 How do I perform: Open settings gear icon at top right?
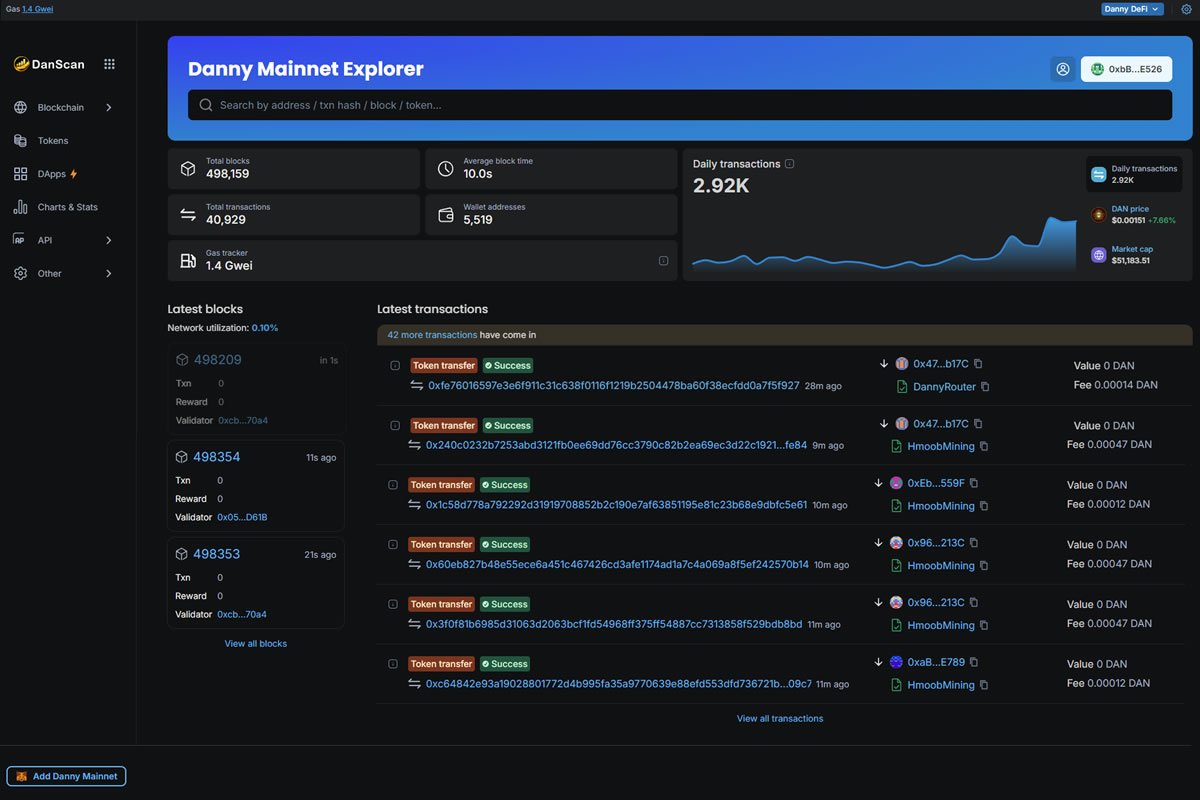pos(1186,9)
